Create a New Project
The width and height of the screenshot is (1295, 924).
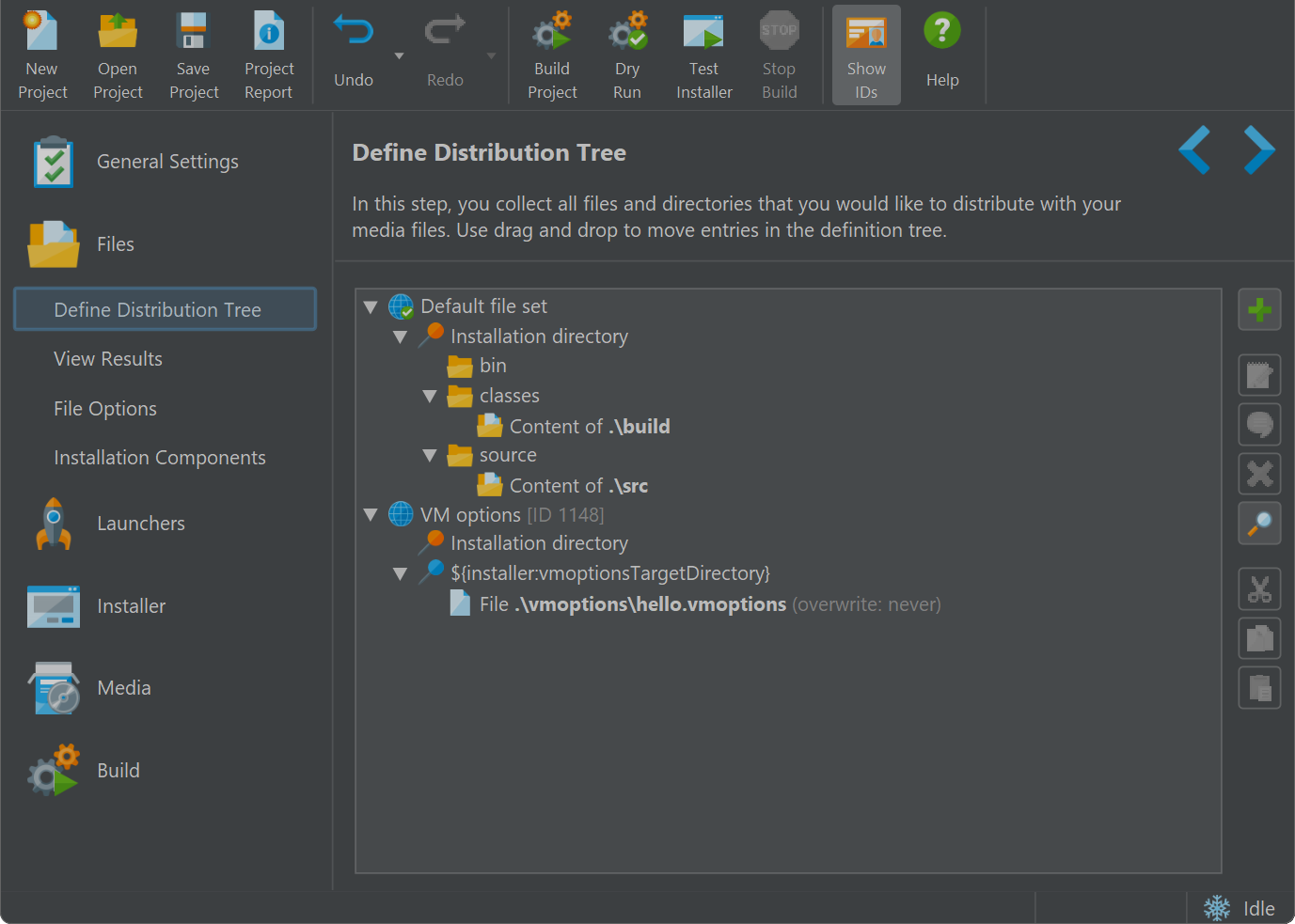pyautogui.click(x=42, y=55)
